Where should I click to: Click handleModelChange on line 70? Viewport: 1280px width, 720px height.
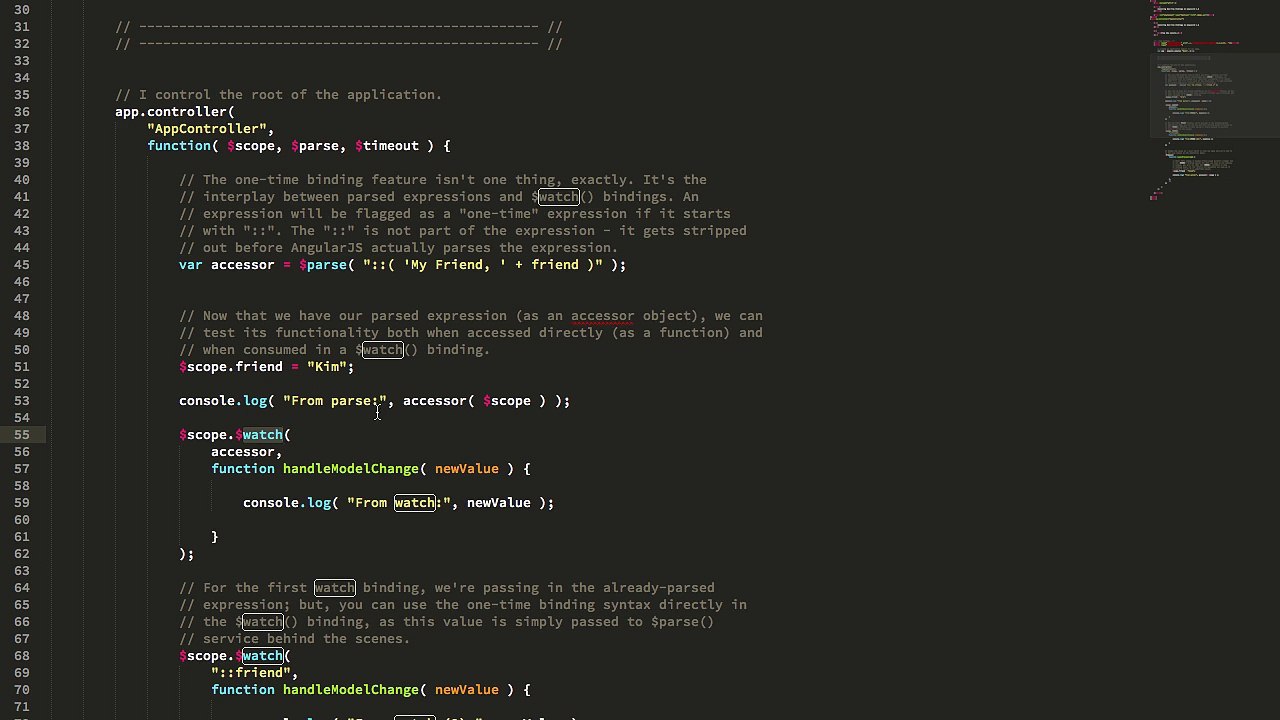click(351, 690)
